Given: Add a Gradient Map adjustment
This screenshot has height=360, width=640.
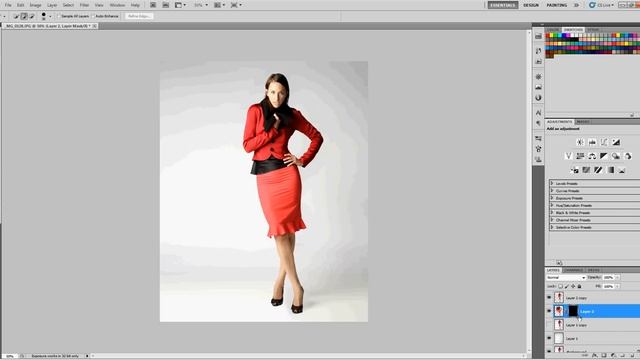Looking at the screenshot, I should [x=610, y=170].
